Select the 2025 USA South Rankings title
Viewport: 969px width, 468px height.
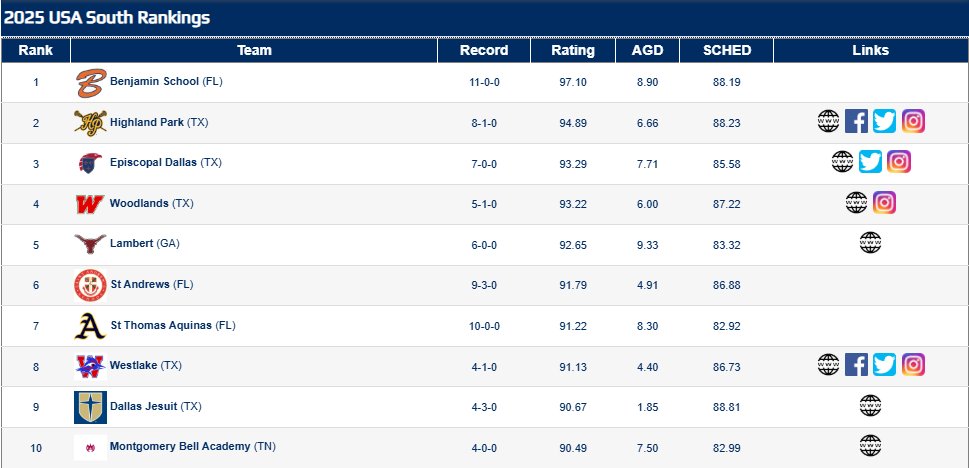[x=106, y=18]
